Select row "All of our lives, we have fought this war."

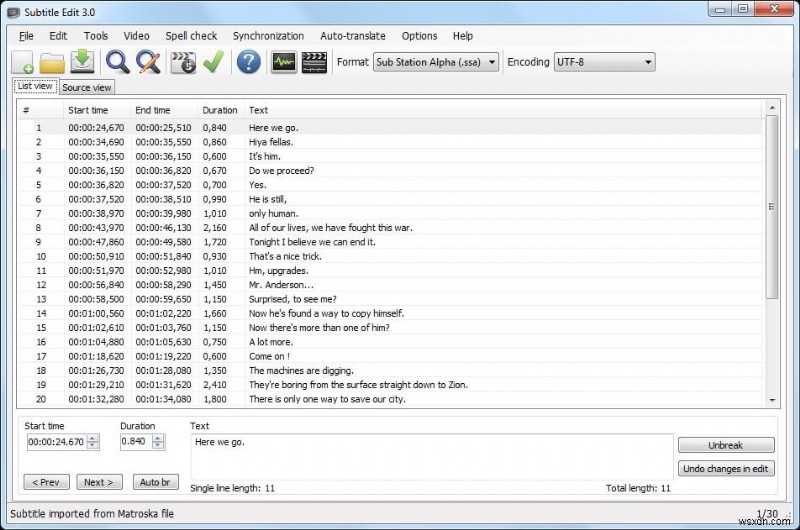390,228
